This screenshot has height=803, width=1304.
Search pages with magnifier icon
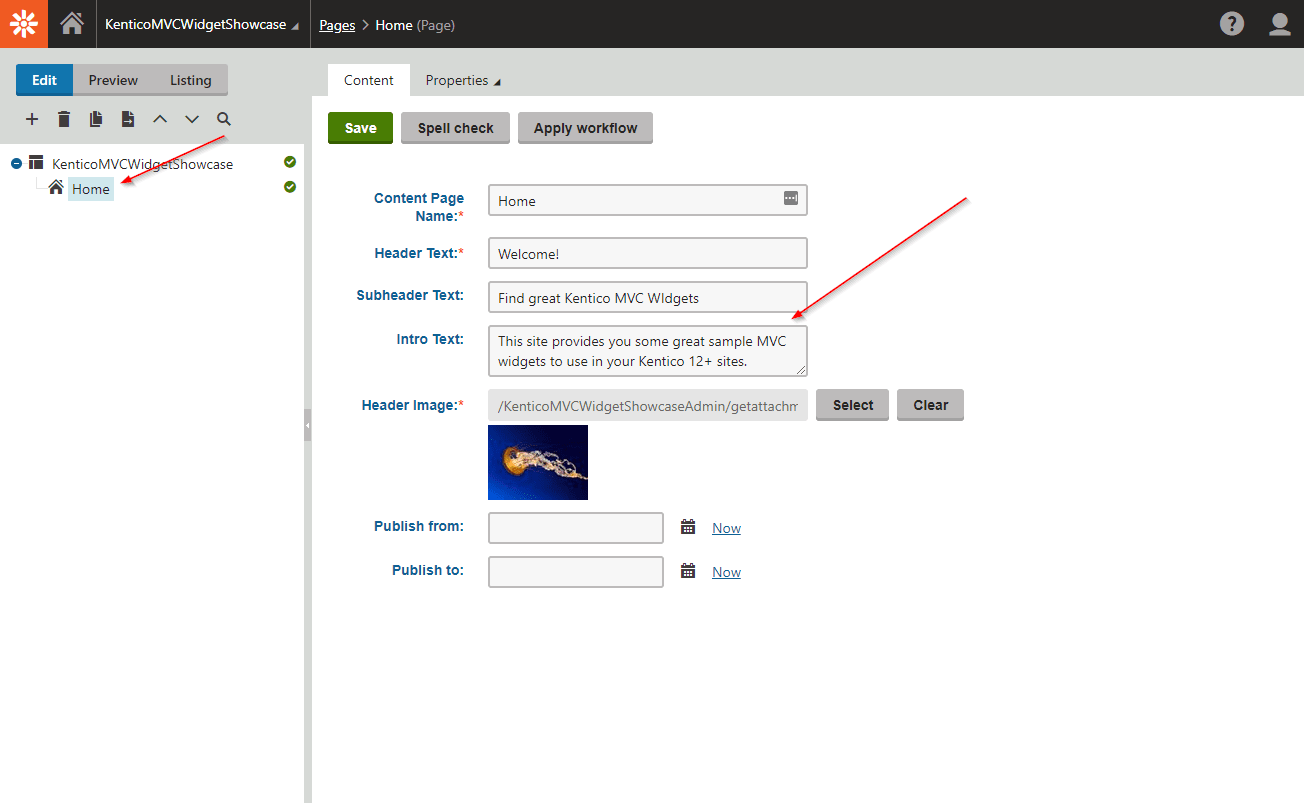pyautogui.click(x=224, y=119)
